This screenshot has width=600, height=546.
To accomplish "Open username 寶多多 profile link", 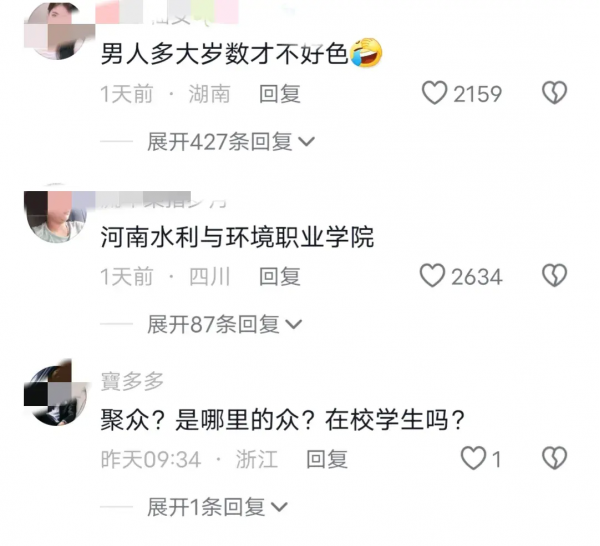I will point(132,381).
